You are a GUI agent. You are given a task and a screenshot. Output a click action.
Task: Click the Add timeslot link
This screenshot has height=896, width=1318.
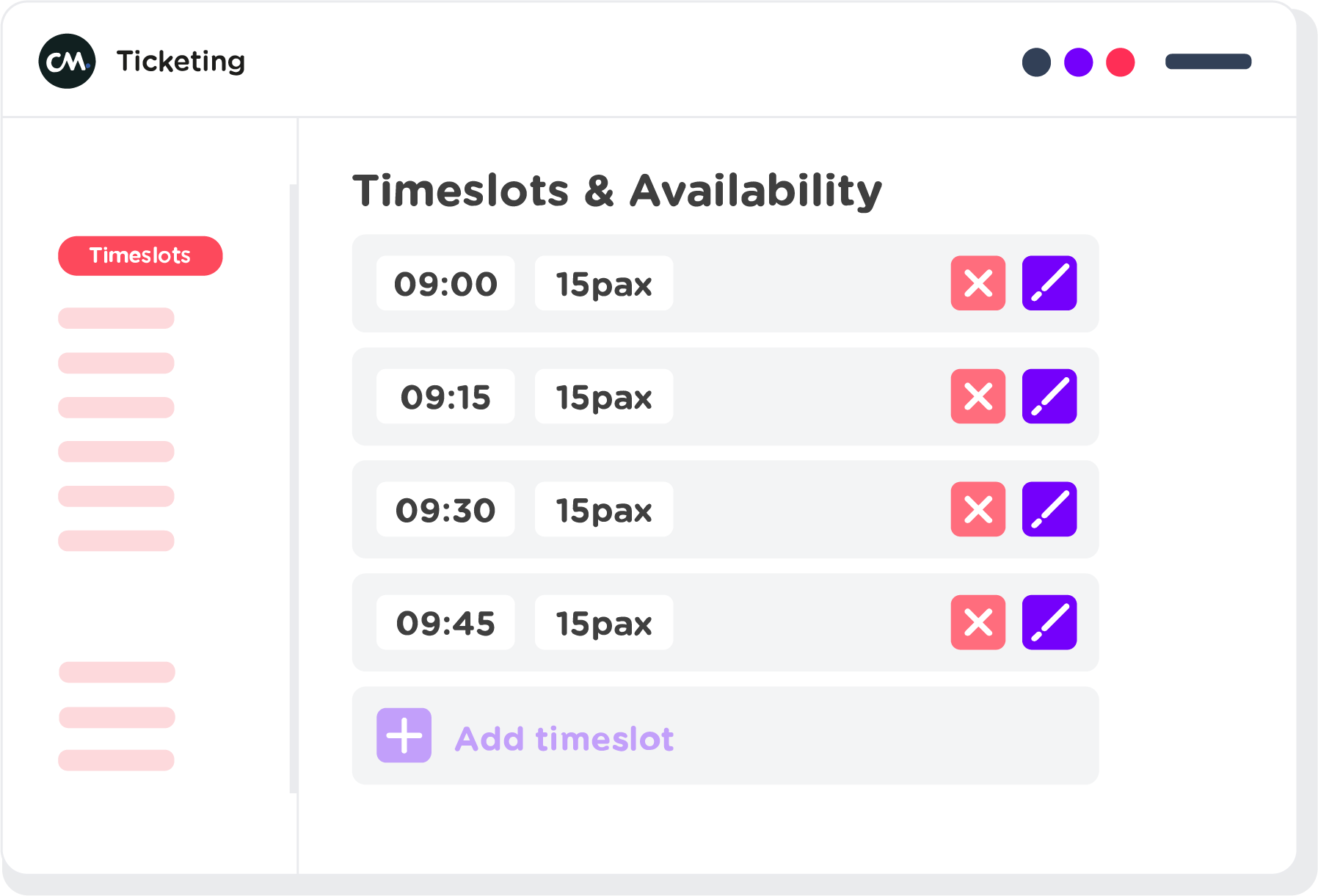(x=564, y=738)
